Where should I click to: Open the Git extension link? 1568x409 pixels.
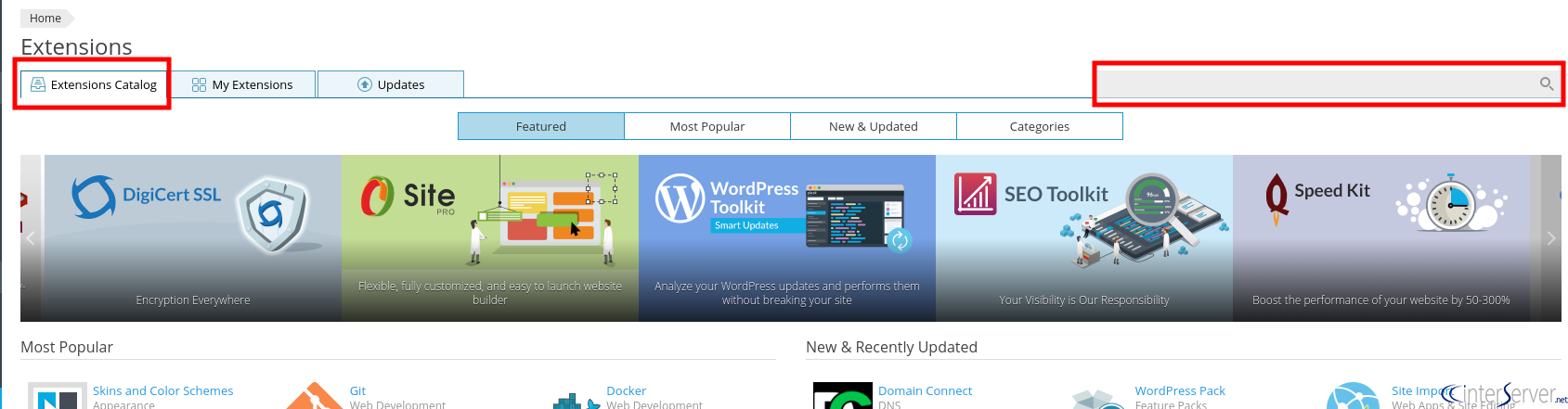(x=357, y=391)
